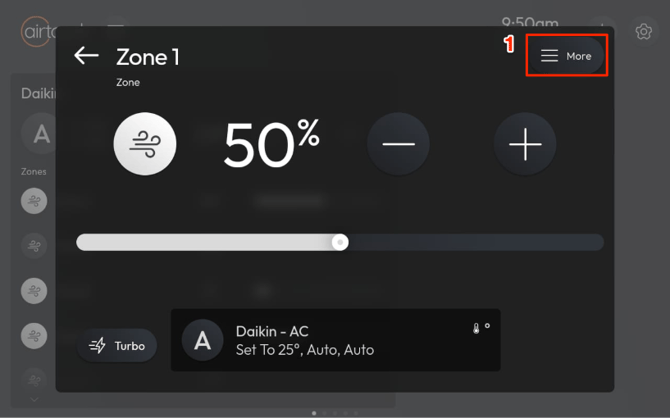Image resolution: width=670 pixels, height=418 pixels.
Task: Toggle the first zone fan in the background list
Action: pos(34,200)
